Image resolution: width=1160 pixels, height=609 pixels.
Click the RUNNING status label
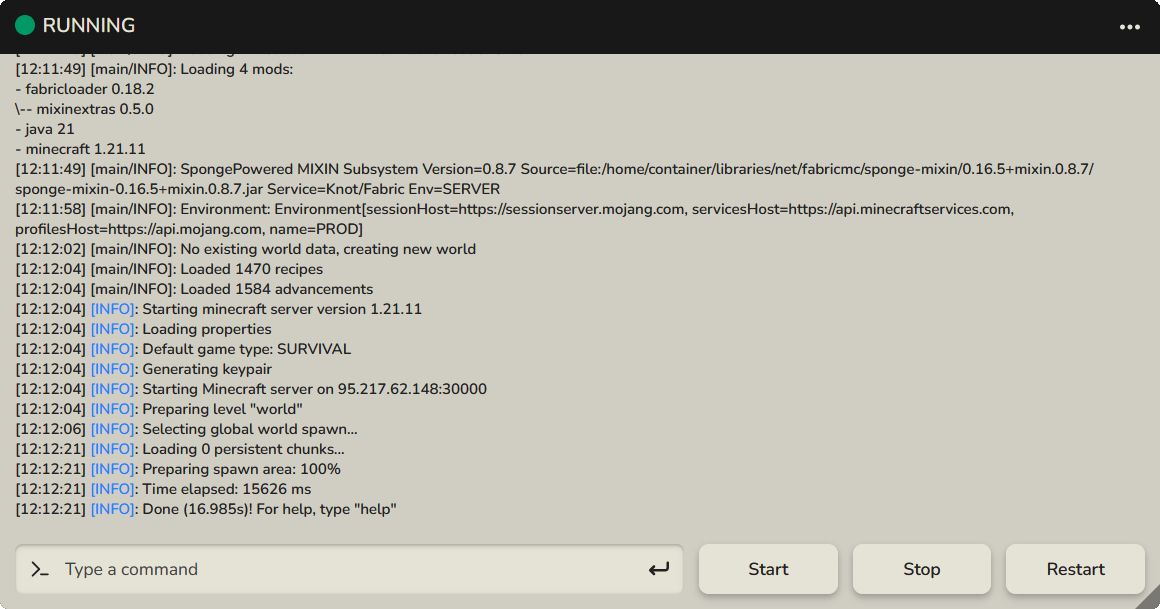pyautogui.click(x=89, y=26)
